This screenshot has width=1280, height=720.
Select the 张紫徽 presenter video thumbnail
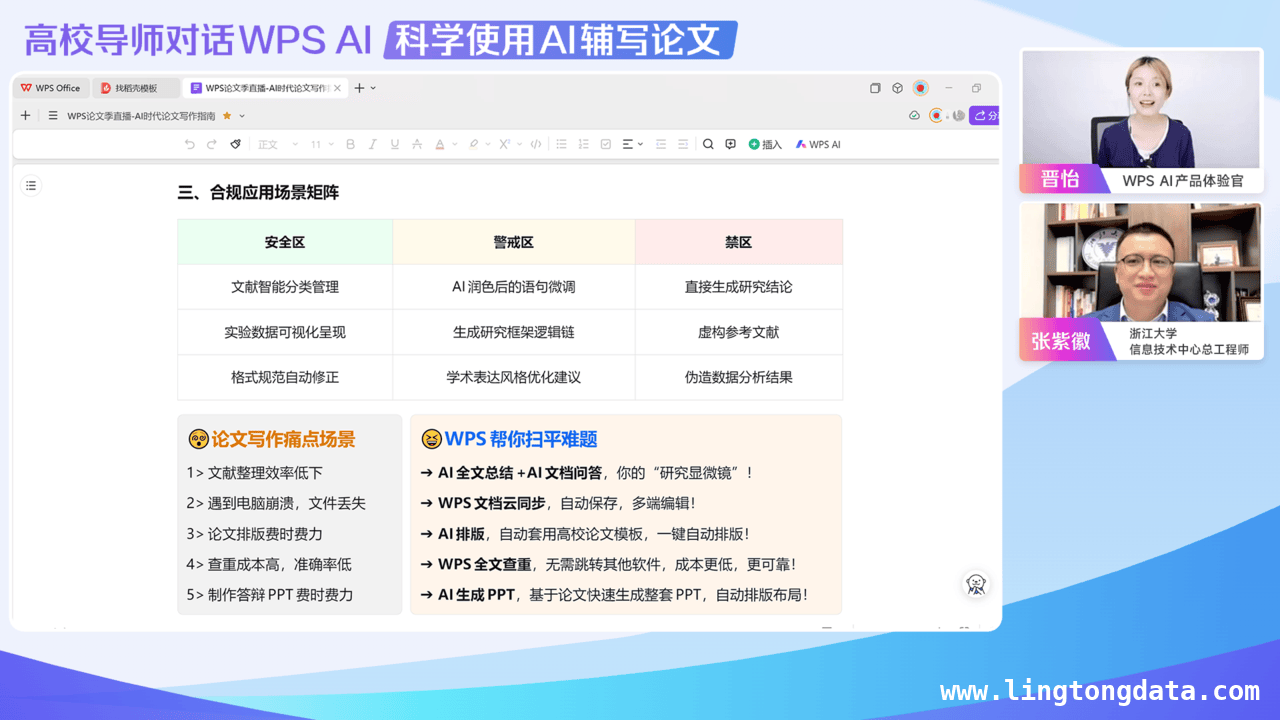[1141, 281]
